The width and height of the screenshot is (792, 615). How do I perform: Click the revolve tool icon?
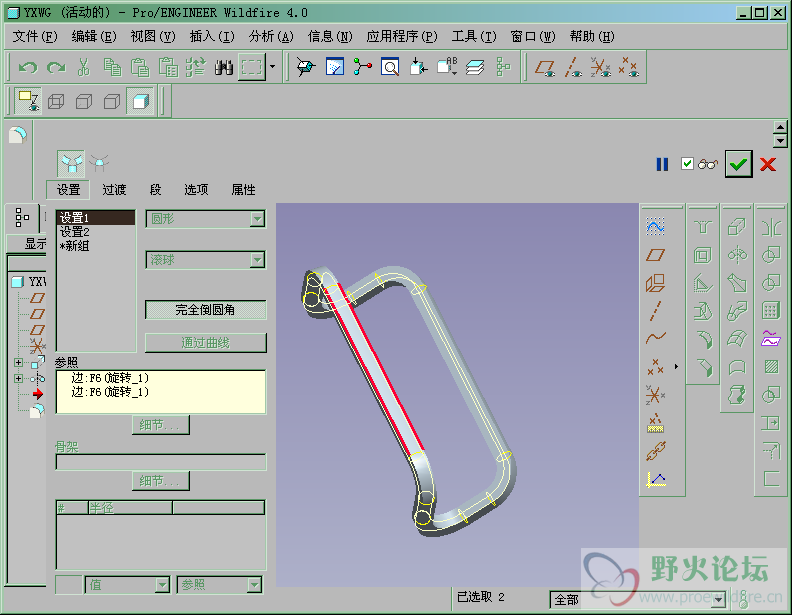tap(737, 255)
